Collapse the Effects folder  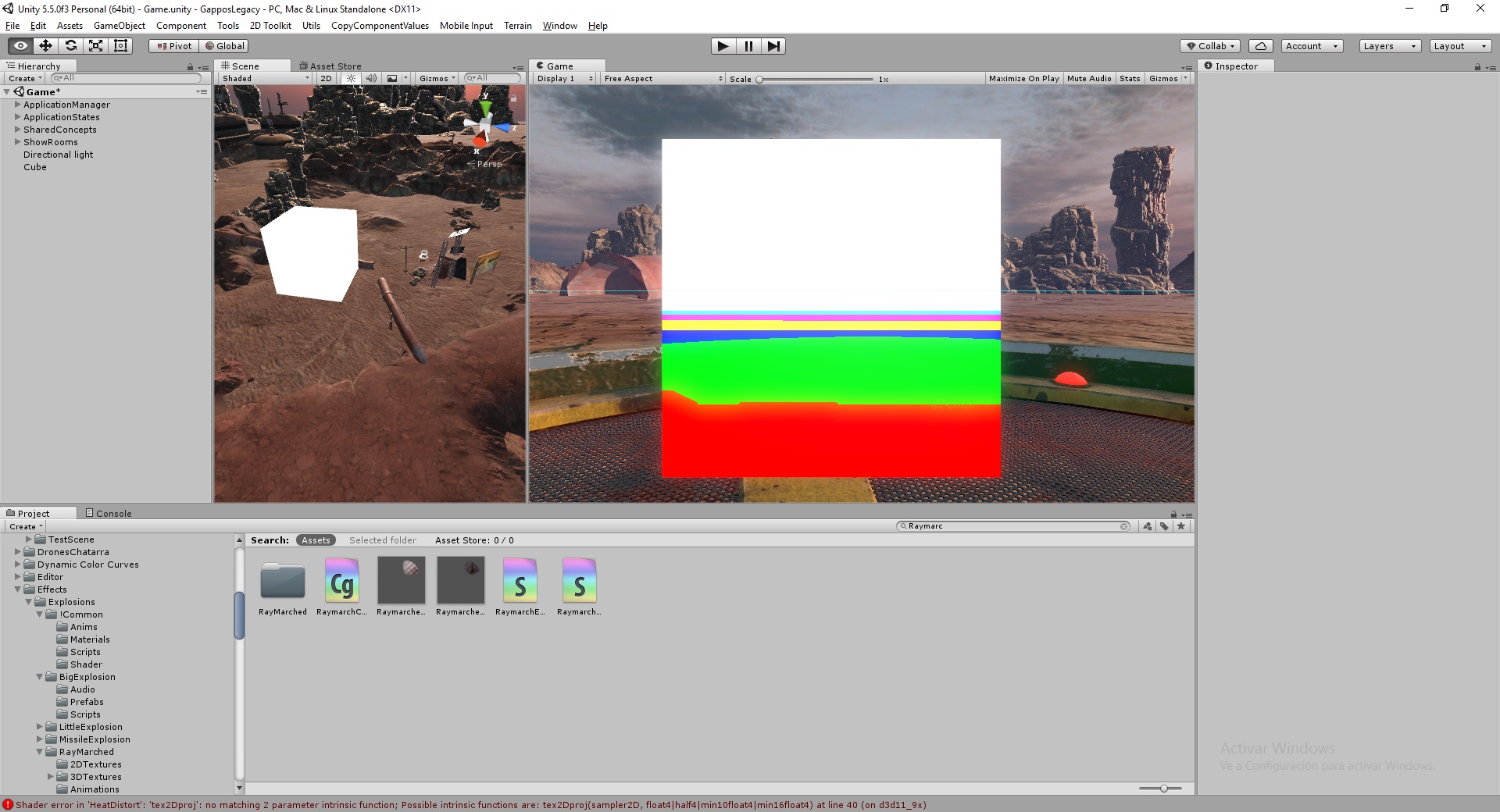coord(17,589)
